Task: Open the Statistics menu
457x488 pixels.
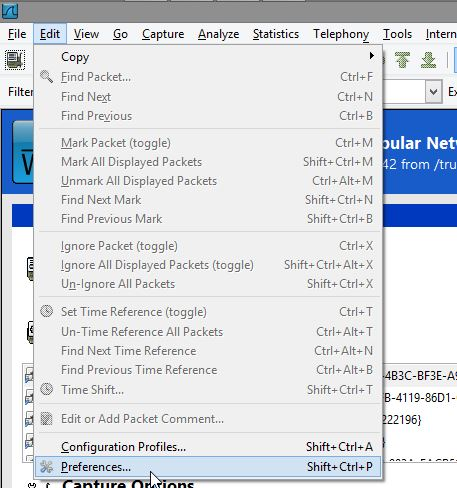Action: 276,34
